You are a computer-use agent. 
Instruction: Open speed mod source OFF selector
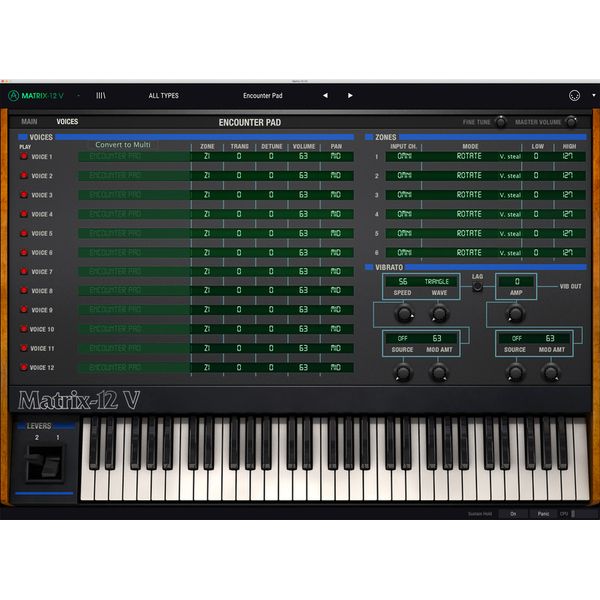[403, 338]
